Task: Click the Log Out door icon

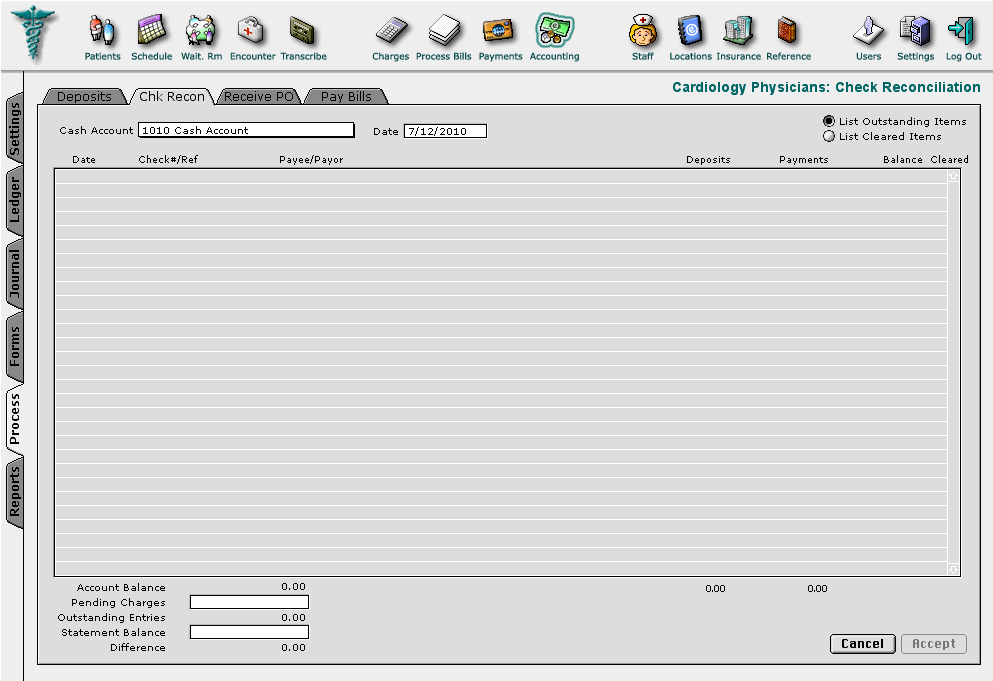Action: coord(963,31)
